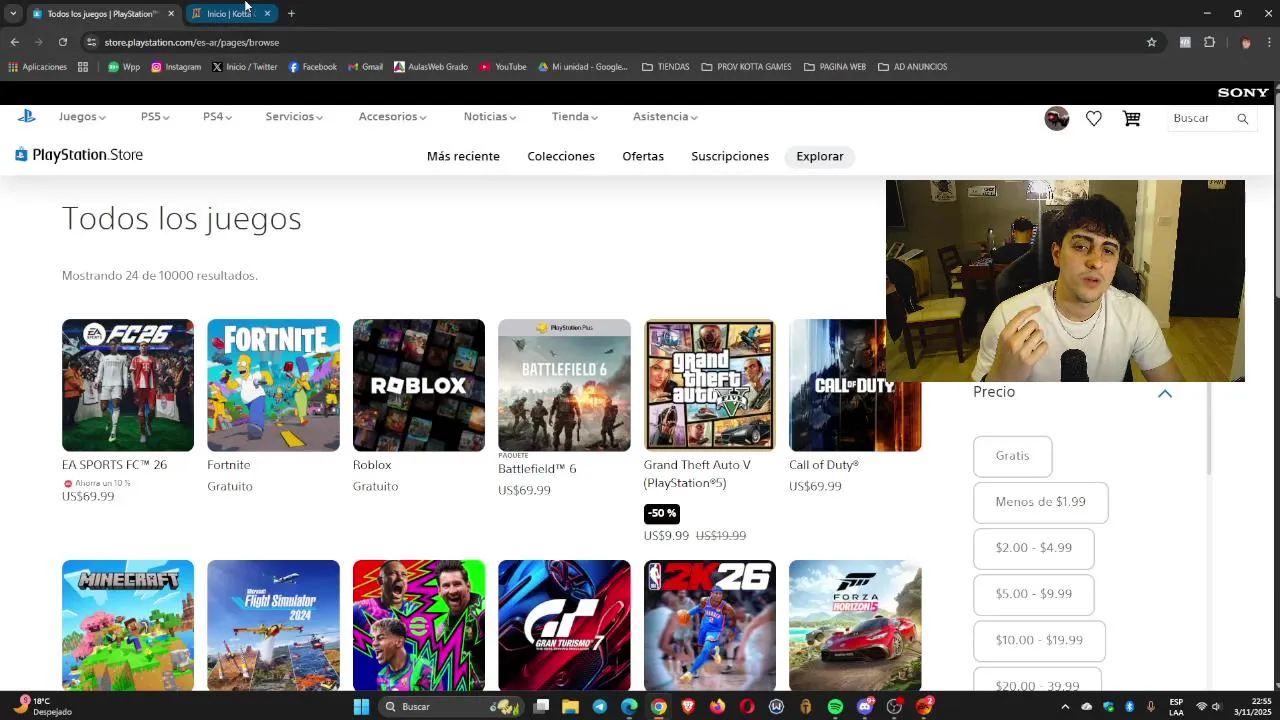Open the Windows Start menu
This screenshot has height=720, width=1280.
(x=361, y=707)
